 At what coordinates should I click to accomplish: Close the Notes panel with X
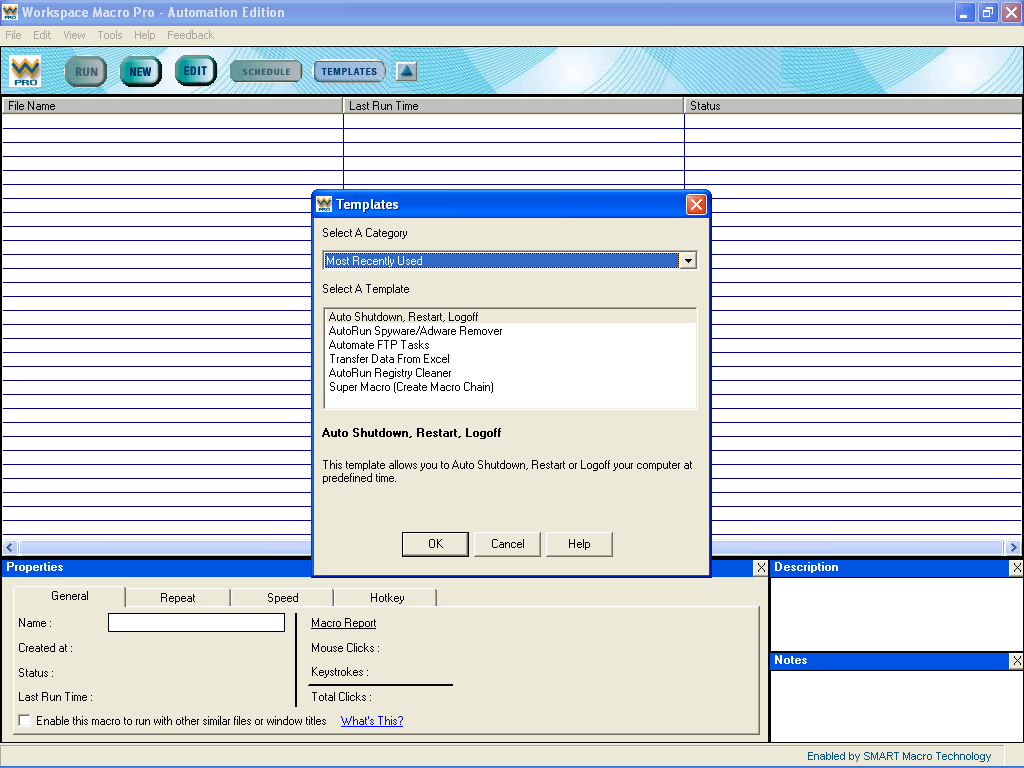(1016, 661)
